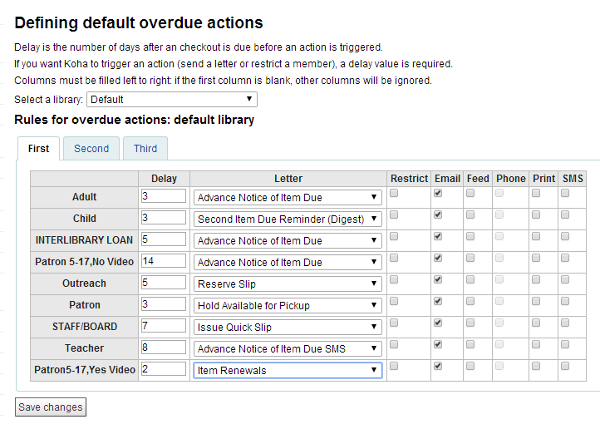Open Item Renewals dropdown for Patron5-17,Yes Video
Screen dimensions: 600x429
point(287,370)
